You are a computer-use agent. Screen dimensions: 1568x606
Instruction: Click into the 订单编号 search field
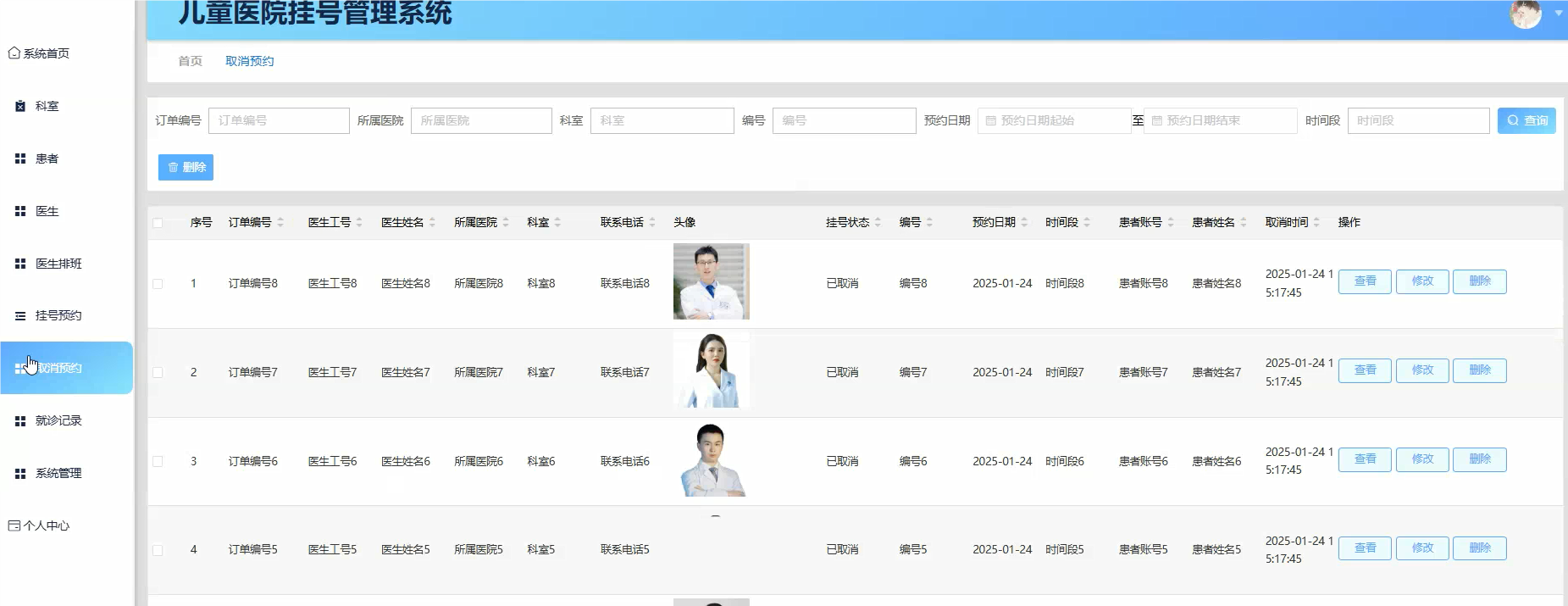(279, 120)
